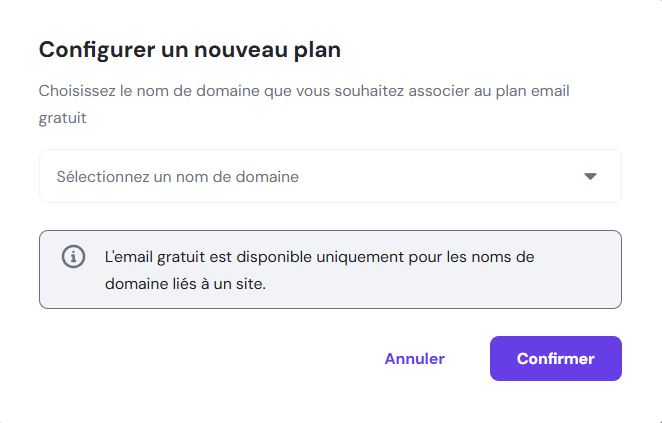This screenshot has width=662, height=423.
Task: Focus the domain selection combo box
Action: (x=330, y=177)
